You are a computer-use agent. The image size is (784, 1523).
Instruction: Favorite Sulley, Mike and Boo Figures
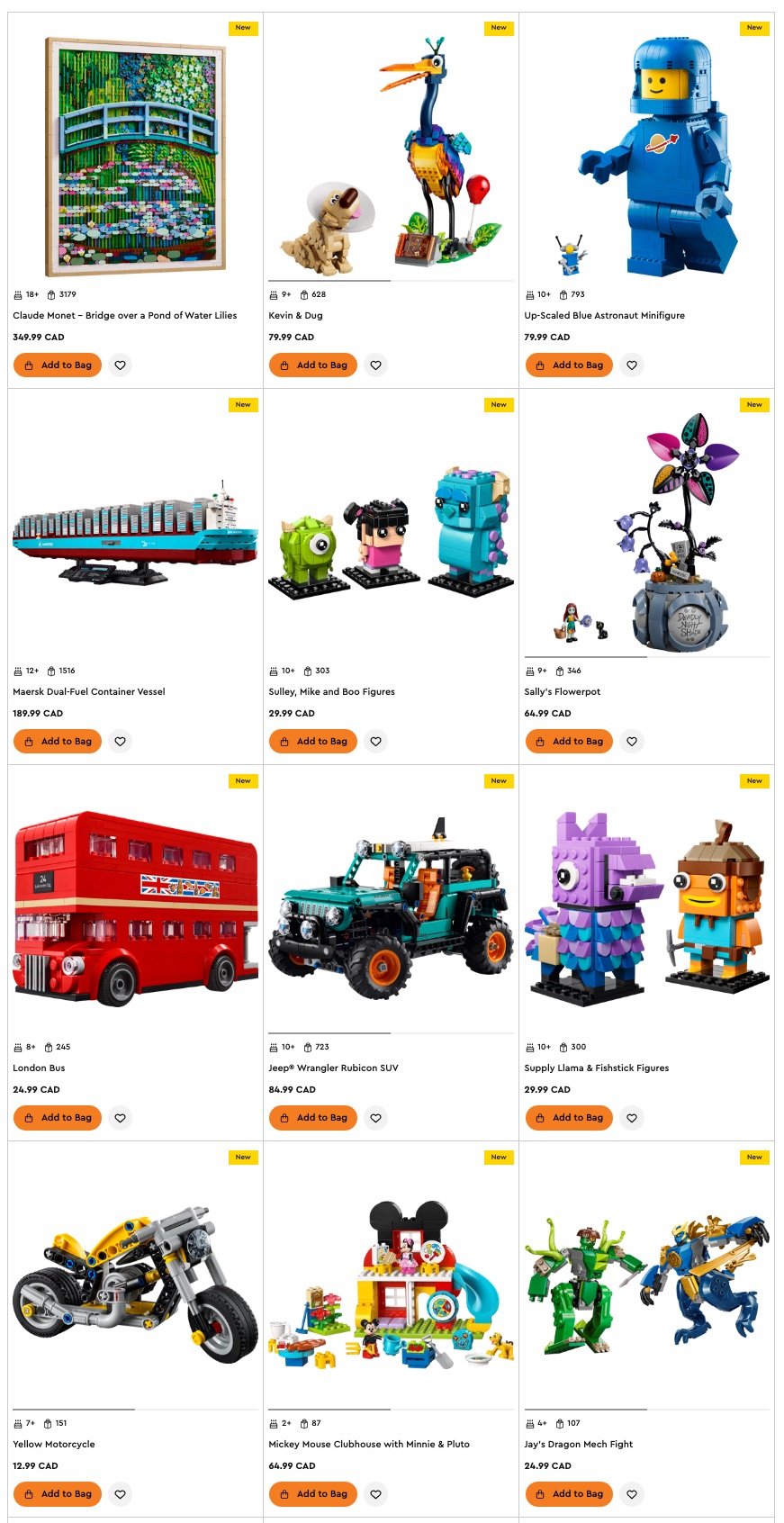376,742
